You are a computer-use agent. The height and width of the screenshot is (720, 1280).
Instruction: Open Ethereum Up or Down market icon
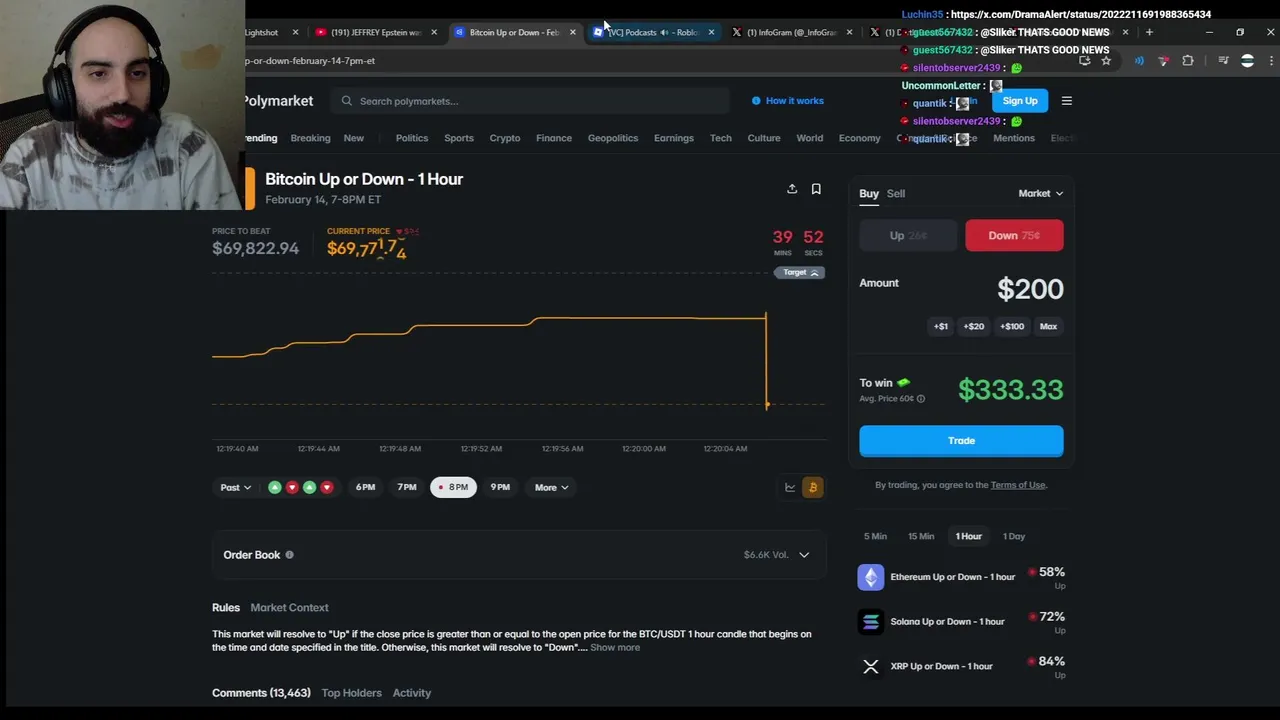click(x=871, y=577)
